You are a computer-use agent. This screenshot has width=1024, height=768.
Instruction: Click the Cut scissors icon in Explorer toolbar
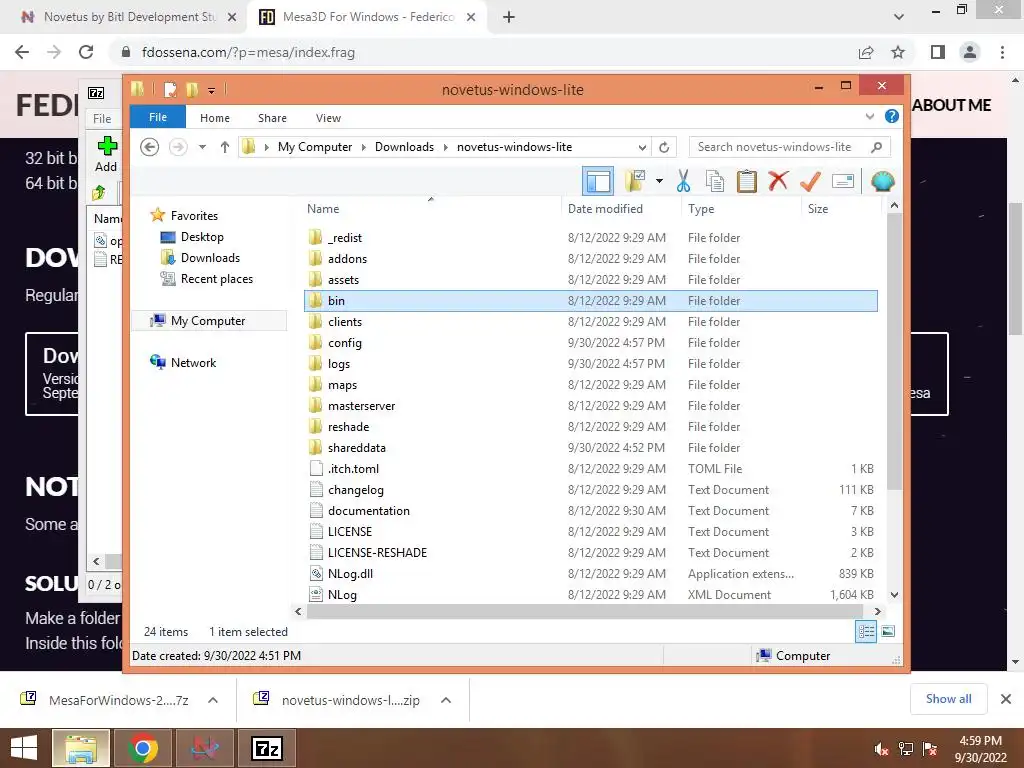tap(683, 181)
